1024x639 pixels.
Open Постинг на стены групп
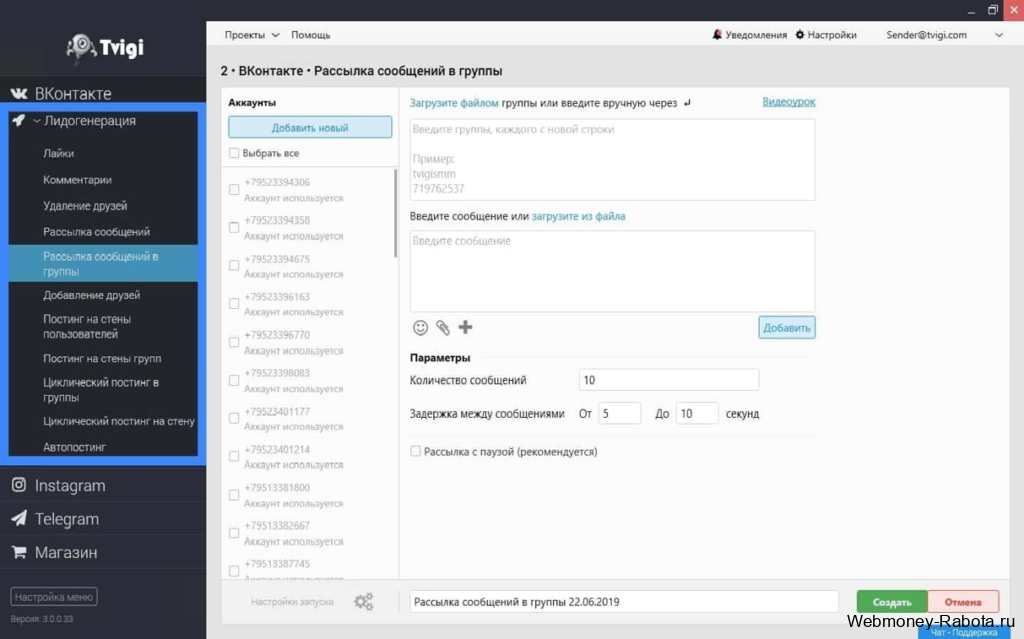[103, 359]
